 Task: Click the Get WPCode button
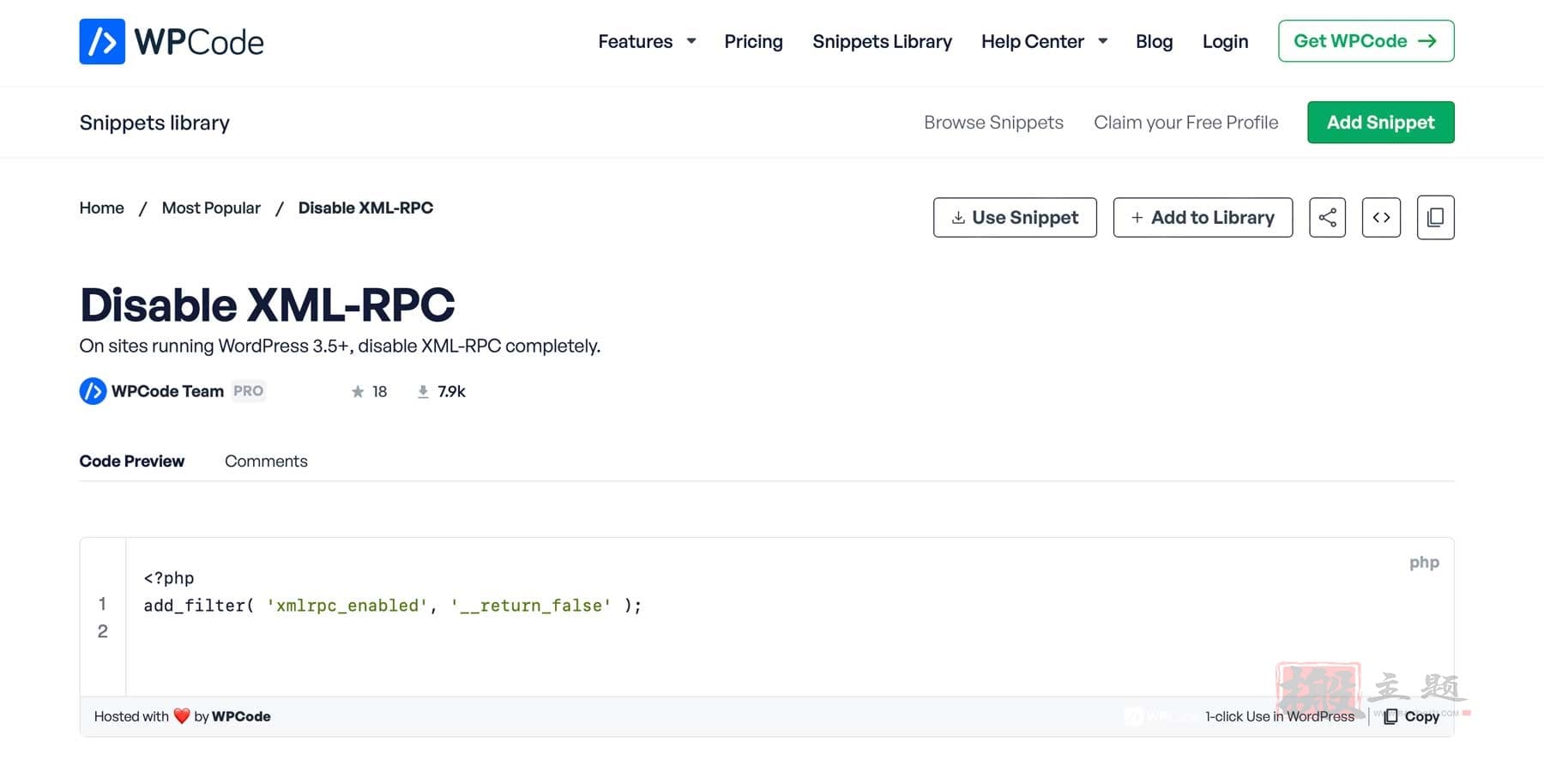click(1366, 41)
